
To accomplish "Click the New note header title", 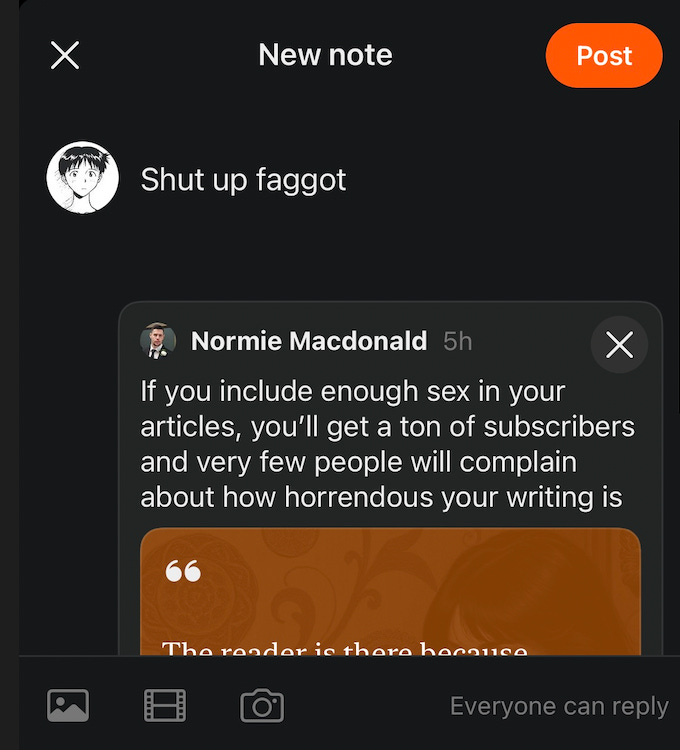I will click(x=325, y=55).
